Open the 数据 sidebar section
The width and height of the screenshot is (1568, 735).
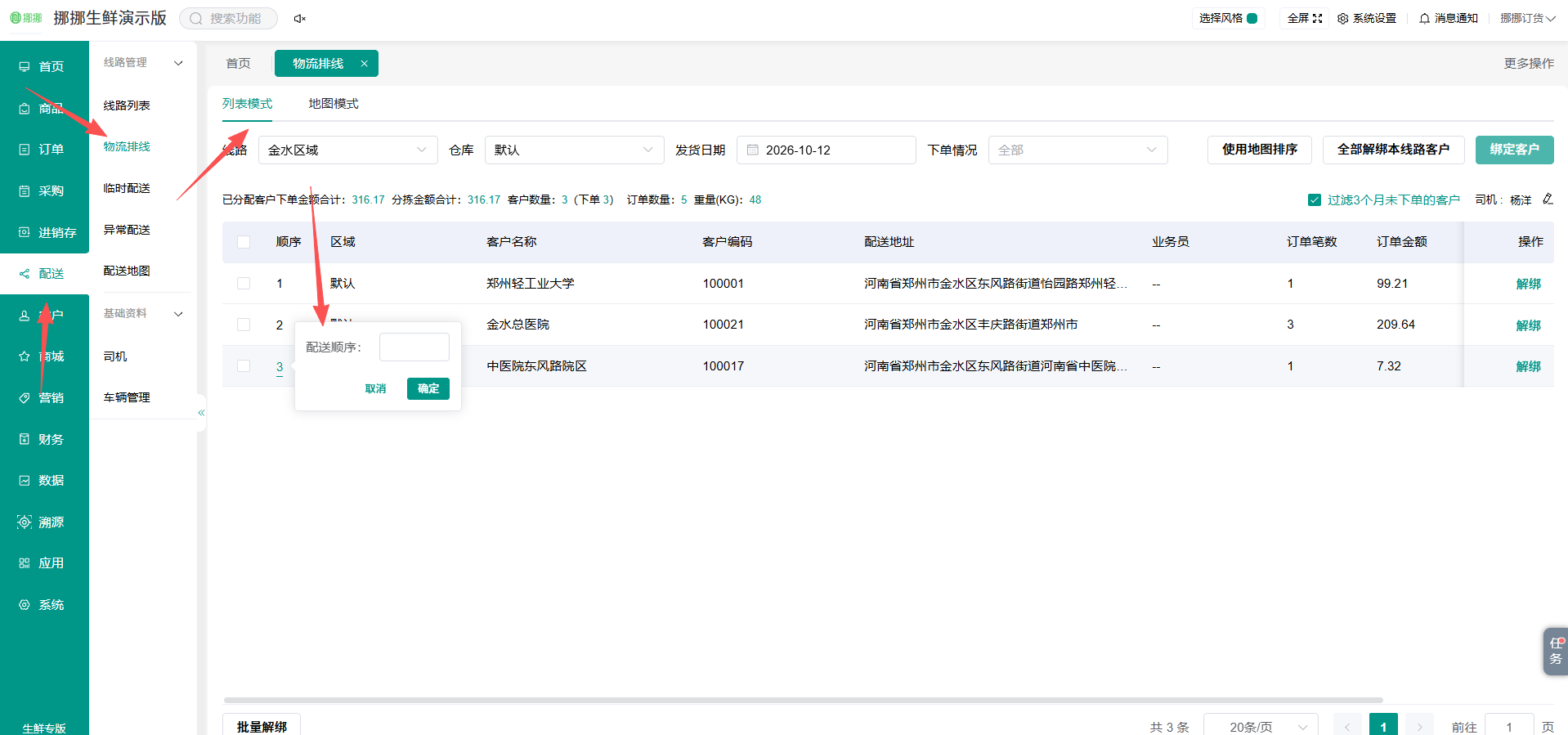coord(44,481)
